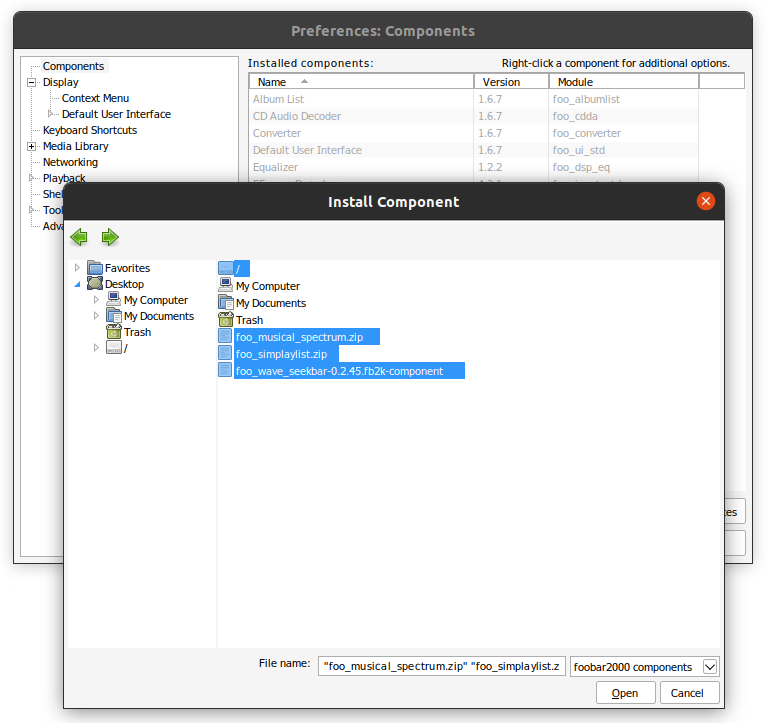Select Keyboard Shortcuts in Preferences tree
This screenshot has width=770, height=723.
pos(90,130)
